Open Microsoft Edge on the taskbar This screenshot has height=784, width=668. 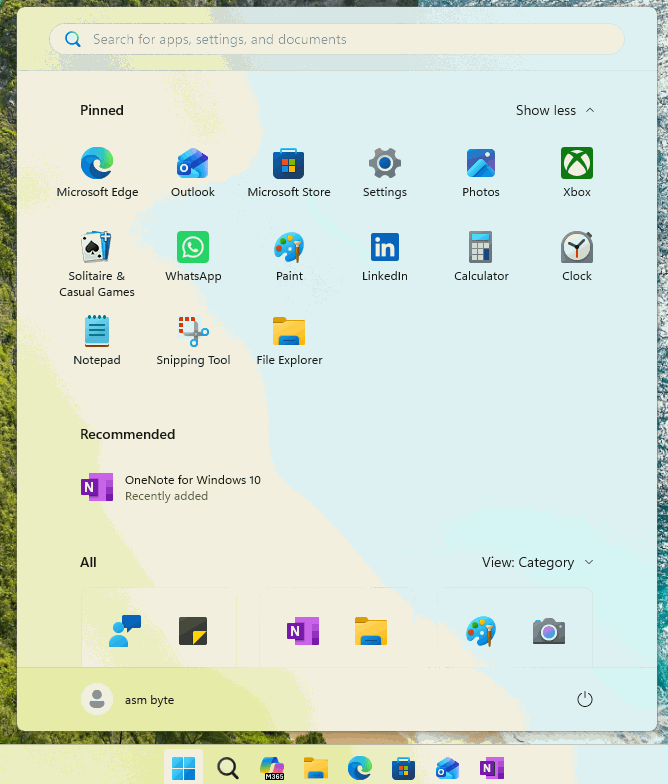[x=360, y=768]
